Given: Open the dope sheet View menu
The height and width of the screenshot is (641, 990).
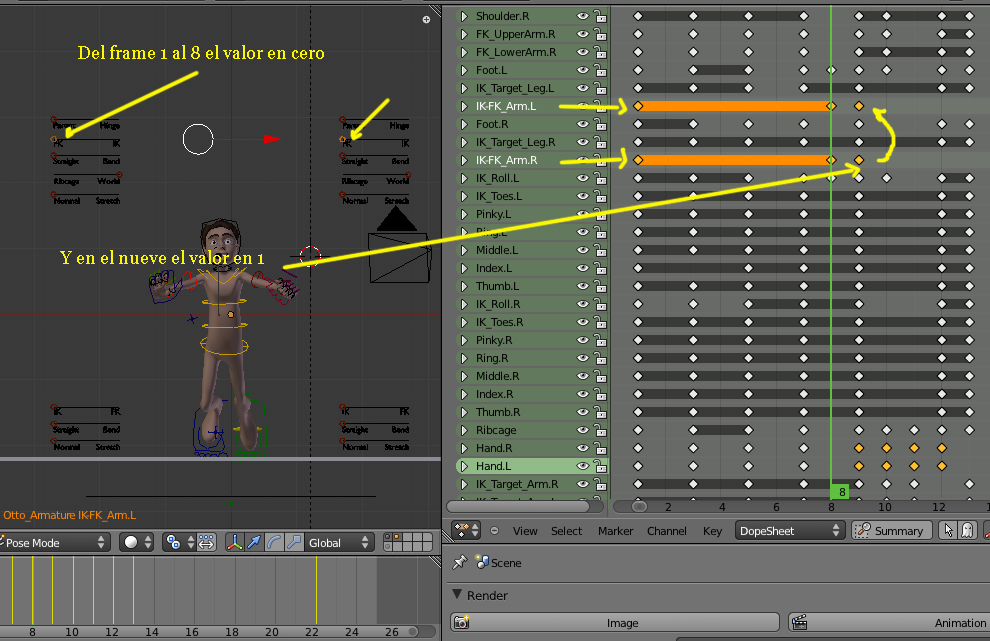Looking at the screenshot, I should coord(525,530).
